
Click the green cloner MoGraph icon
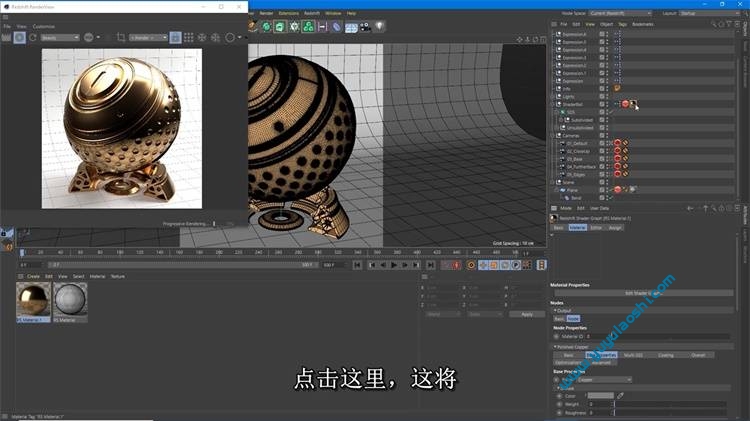click(309, 27)
